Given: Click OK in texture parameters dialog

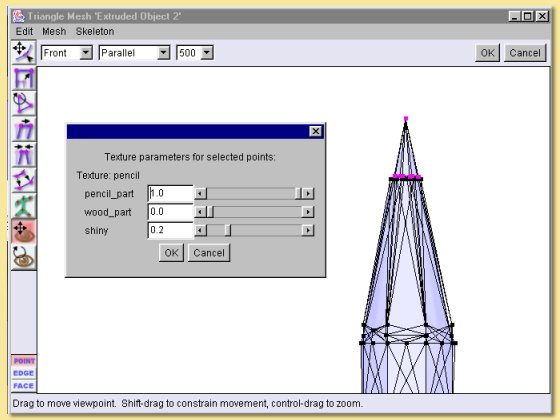Looking at the screenshot, I should [171, 253].
